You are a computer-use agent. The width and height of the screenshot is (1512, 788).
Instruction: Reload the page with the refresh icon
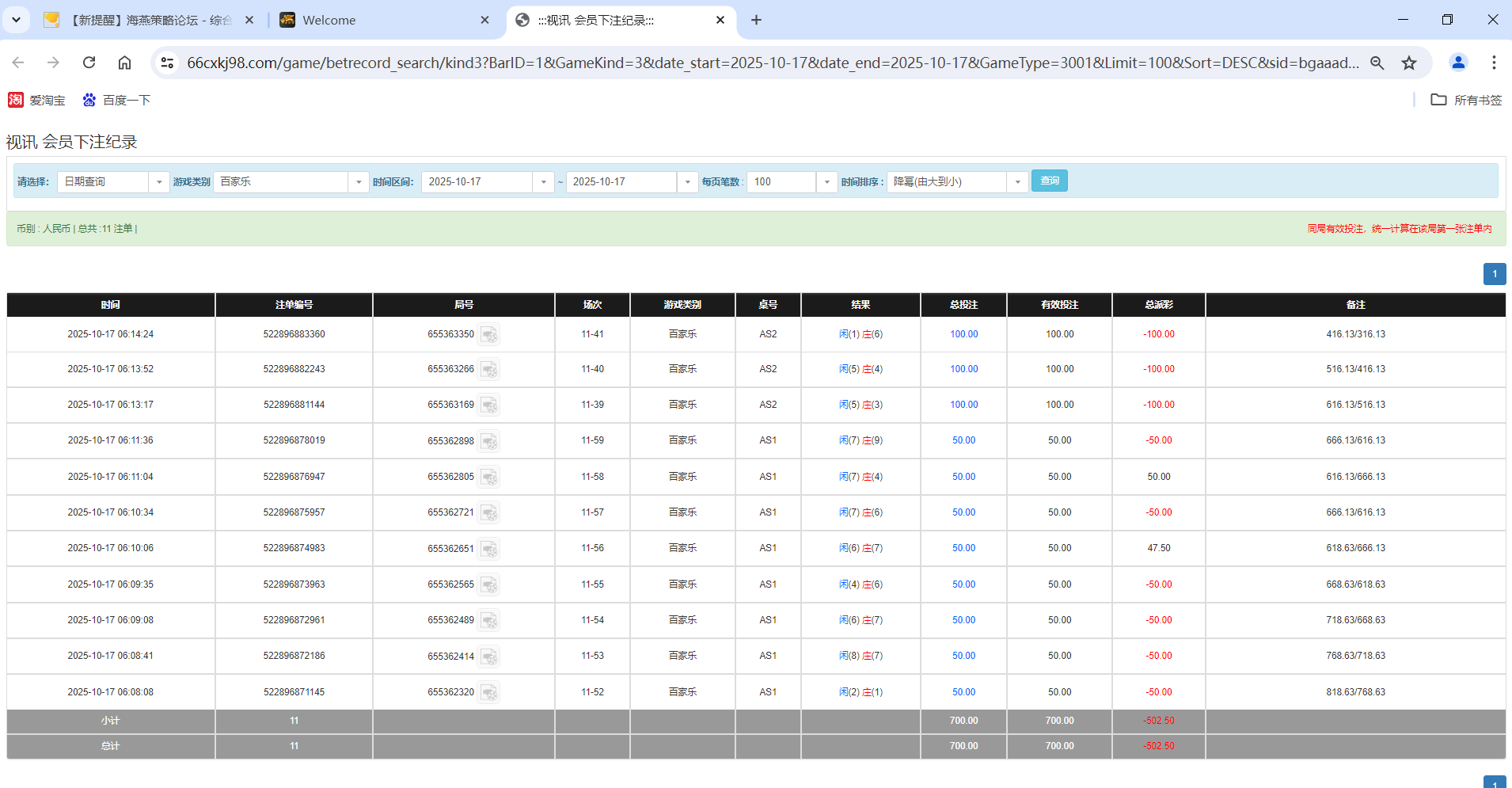point(89,63)
